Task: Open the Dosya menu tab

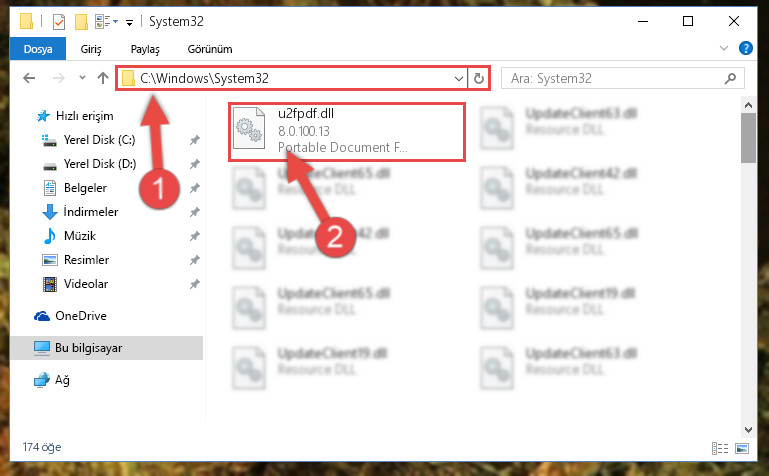Action: [38, 49]
